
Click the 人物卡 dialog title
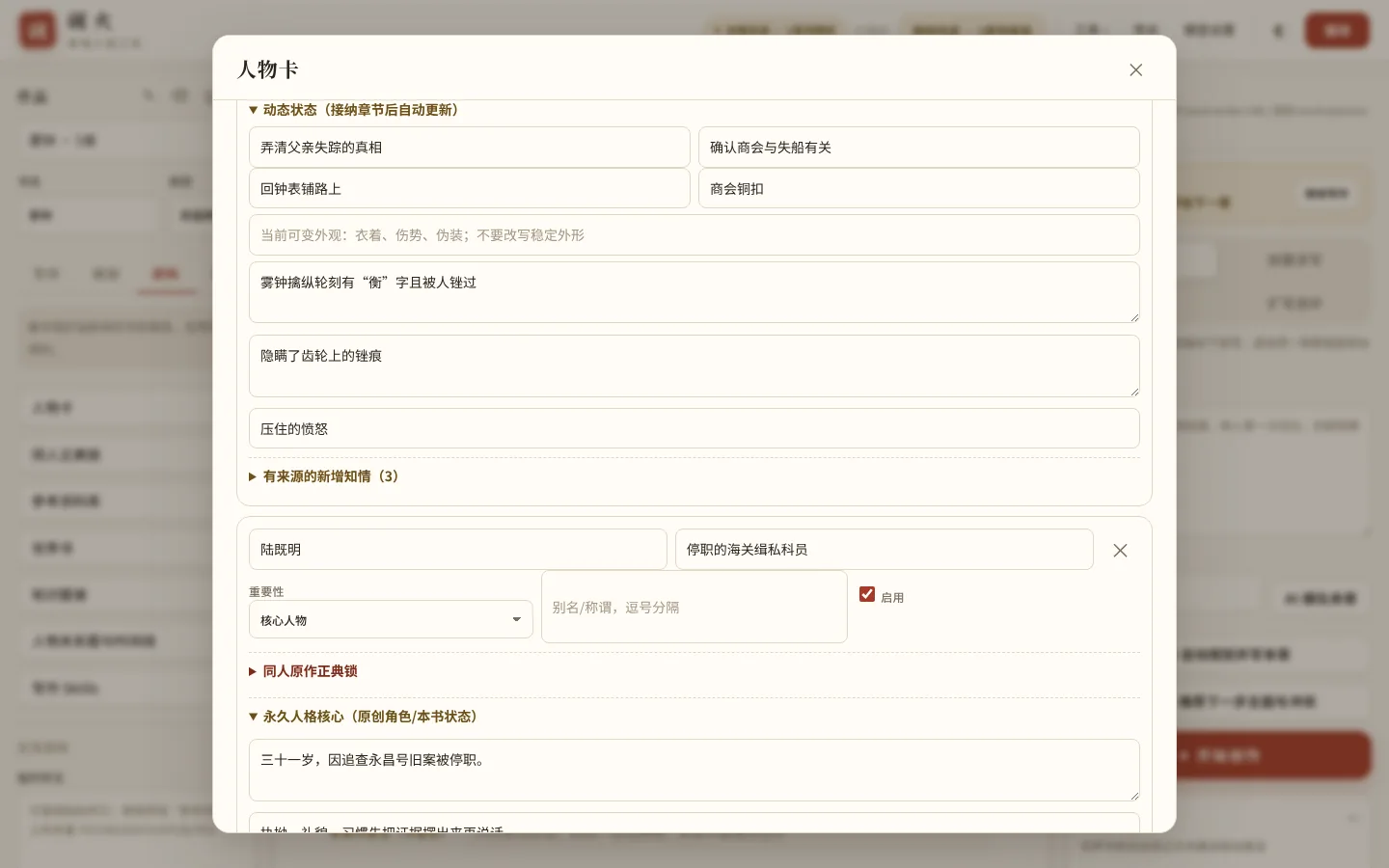tap(268, 69)
